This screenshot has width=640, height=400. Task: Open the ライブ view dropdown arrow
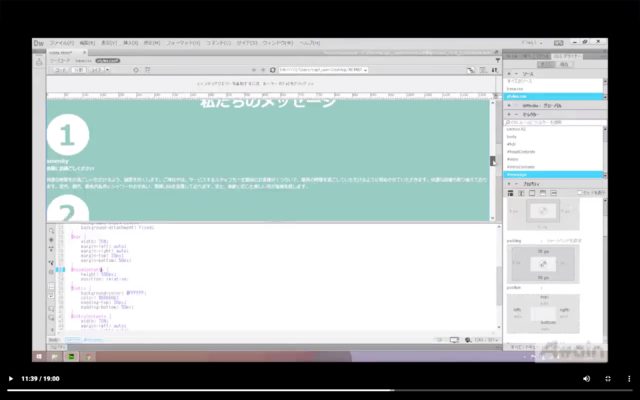point(108,70)
